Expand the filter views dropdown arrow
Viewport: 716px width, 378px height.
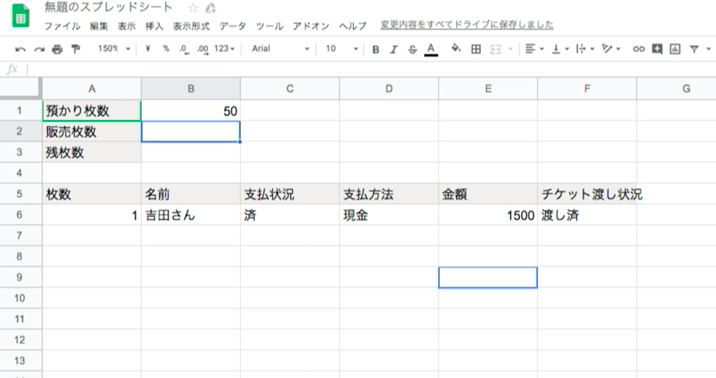[709, 49]
